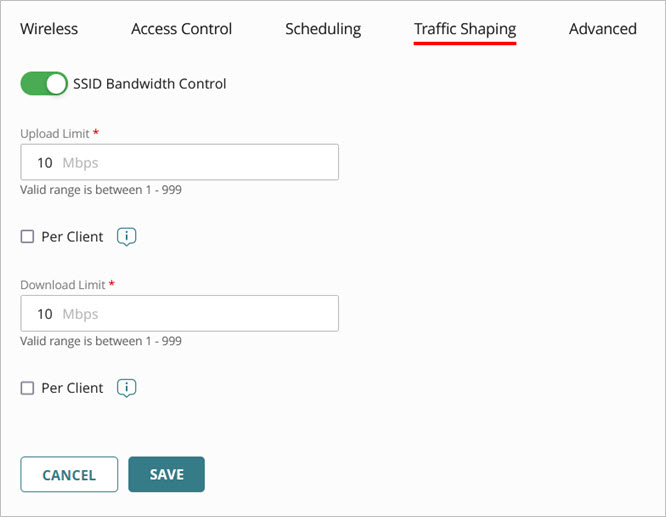666x517 pixels.
Task: Focus the Upload Limit Mbps field
Action: pyautogui.click(x=180, y=162)
